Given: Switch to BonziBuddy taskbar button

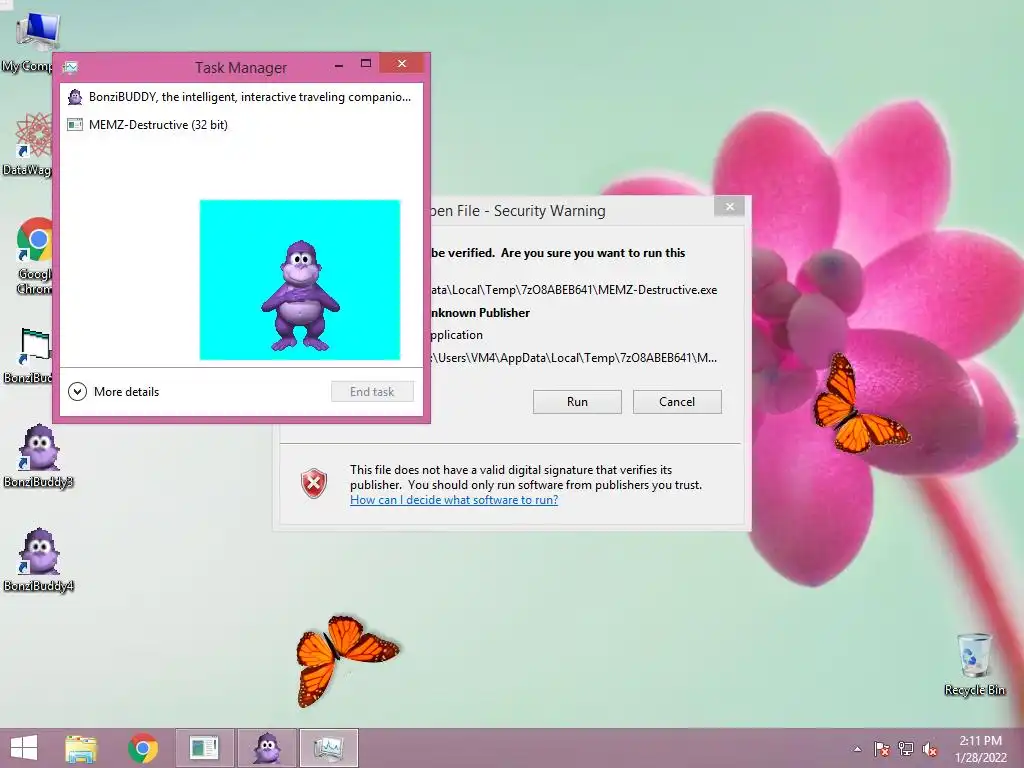Looking at the screenshot, I should pyautogui.click(x=267, y=748).
